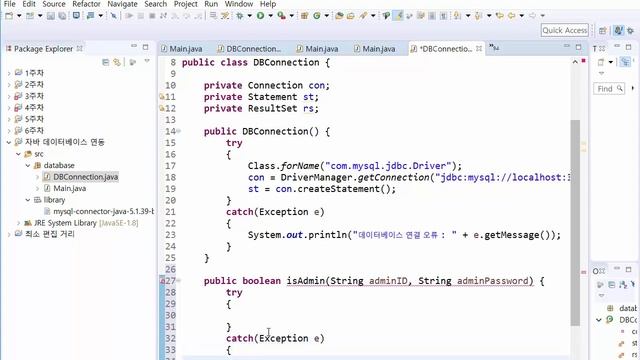
Task: Select the mysql-connector-java jar file
Action: pos(103,211)
